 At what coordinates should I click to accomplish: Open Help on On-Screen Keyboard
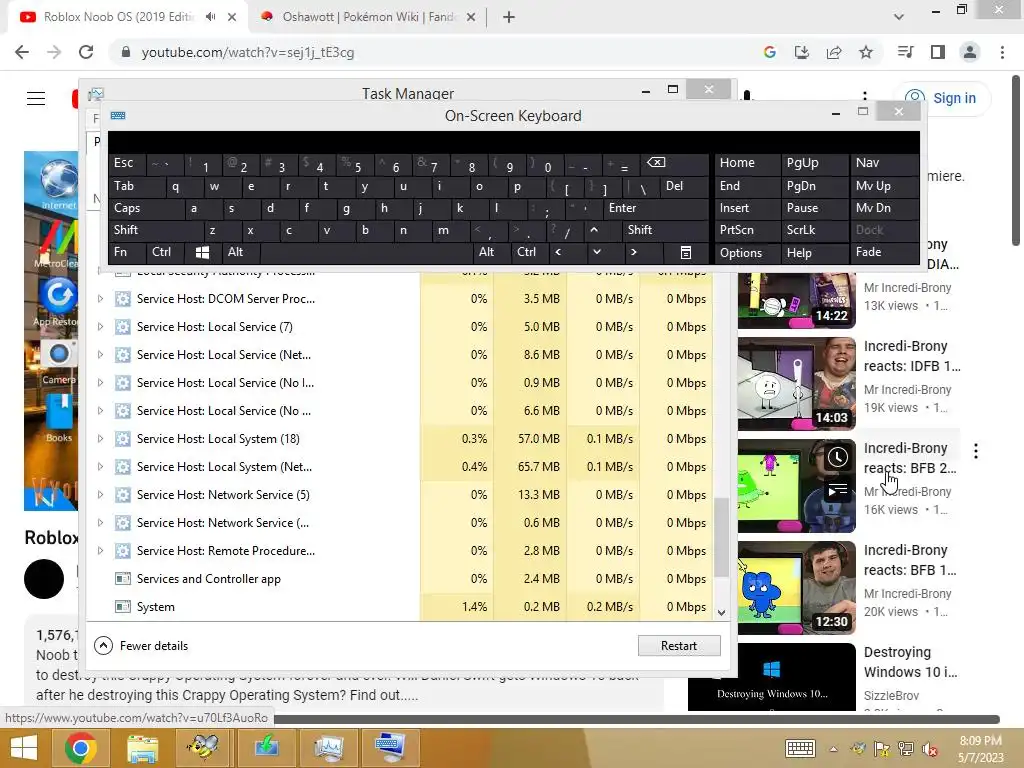point(814,252)
